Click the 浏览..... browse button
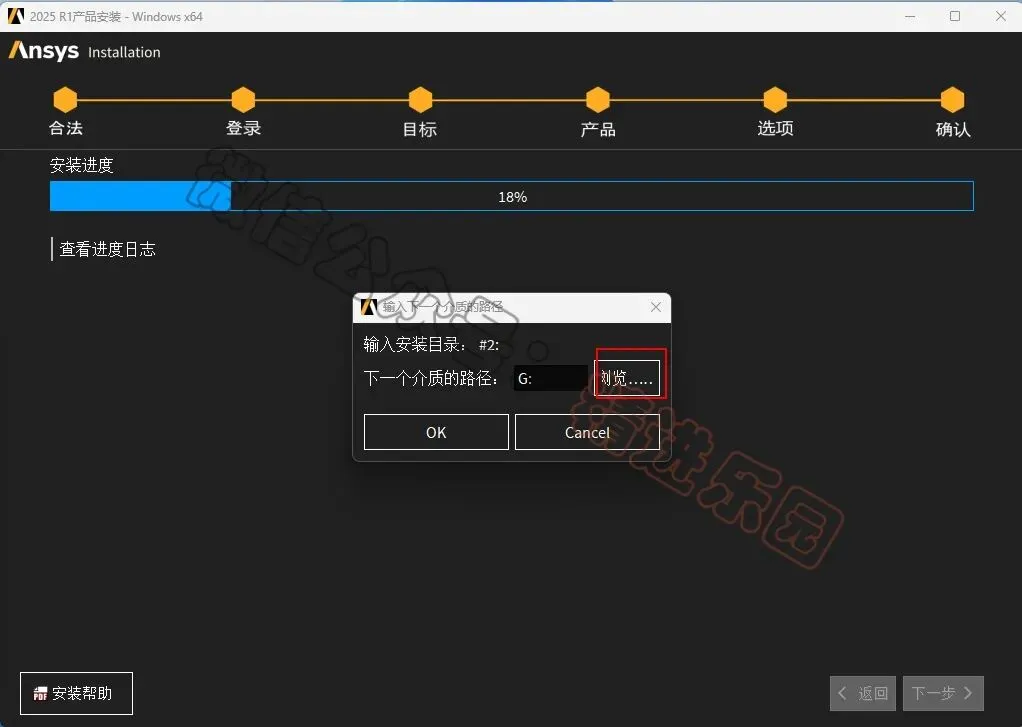 pos(627,378)
